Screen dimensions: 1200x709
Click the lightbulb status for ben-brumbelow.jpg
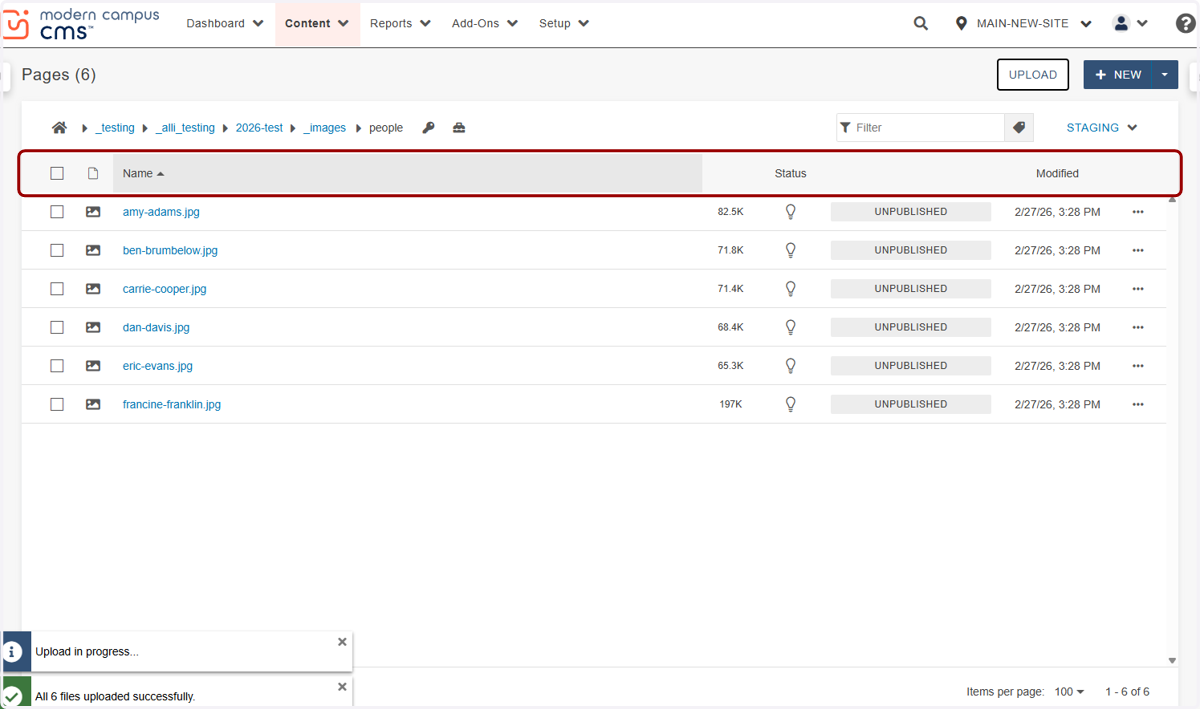[791, 250]
